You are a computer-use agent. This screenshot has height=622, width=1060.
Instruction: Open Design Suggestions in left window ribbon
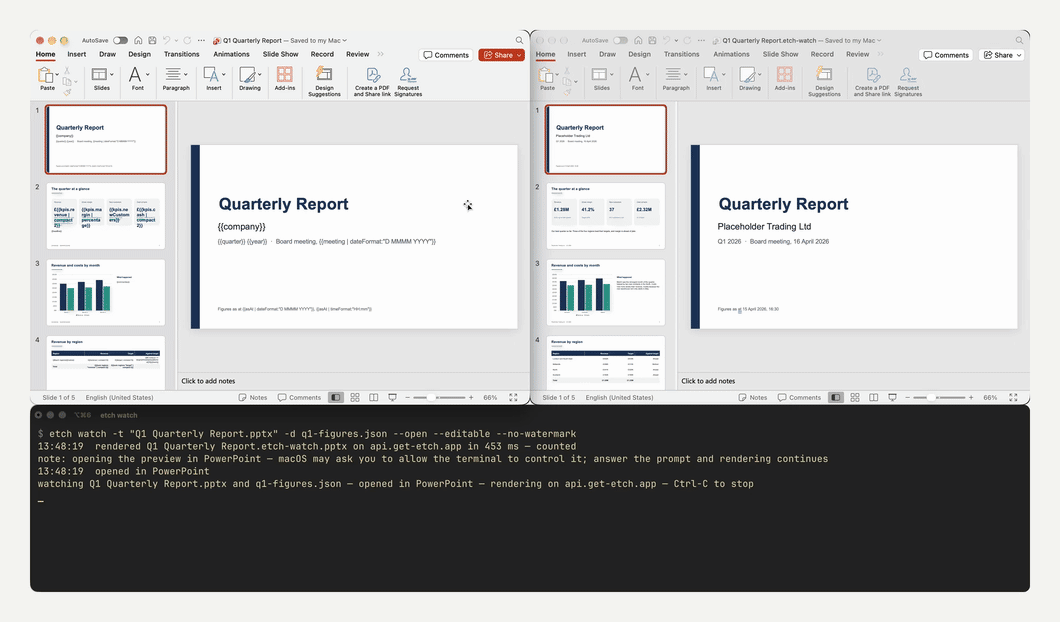[324, 82]
